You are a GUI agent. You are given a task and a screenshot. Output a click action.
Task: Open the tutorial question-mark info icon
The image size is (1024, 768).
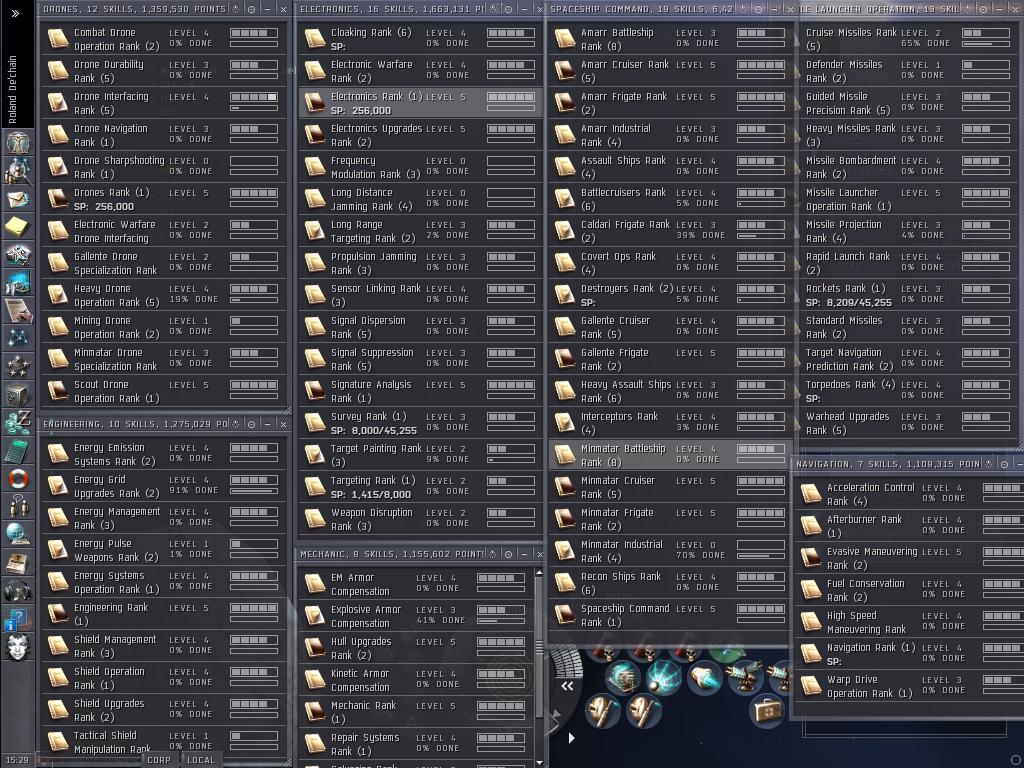click(x=18, y=619)
